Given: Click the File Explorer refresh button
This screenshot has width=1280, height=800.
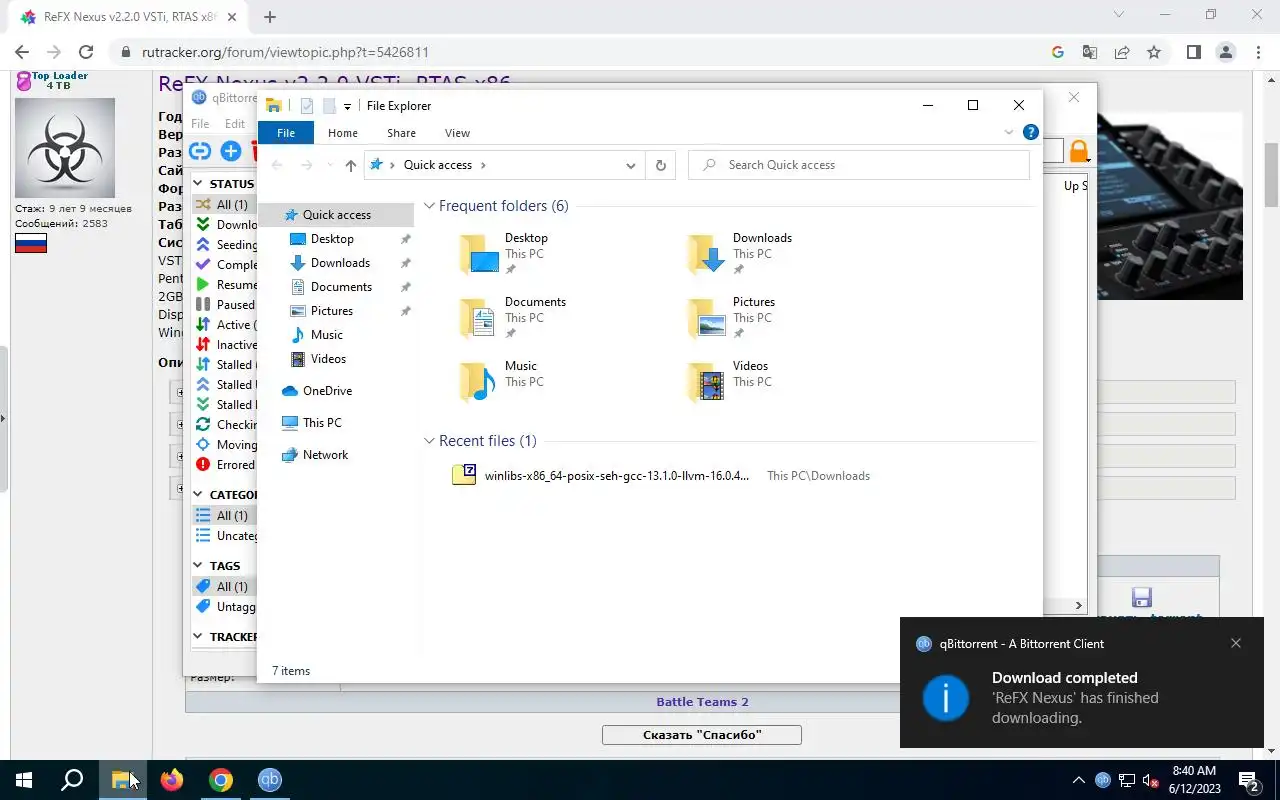Looking at the screenshot, I should 660,165.
